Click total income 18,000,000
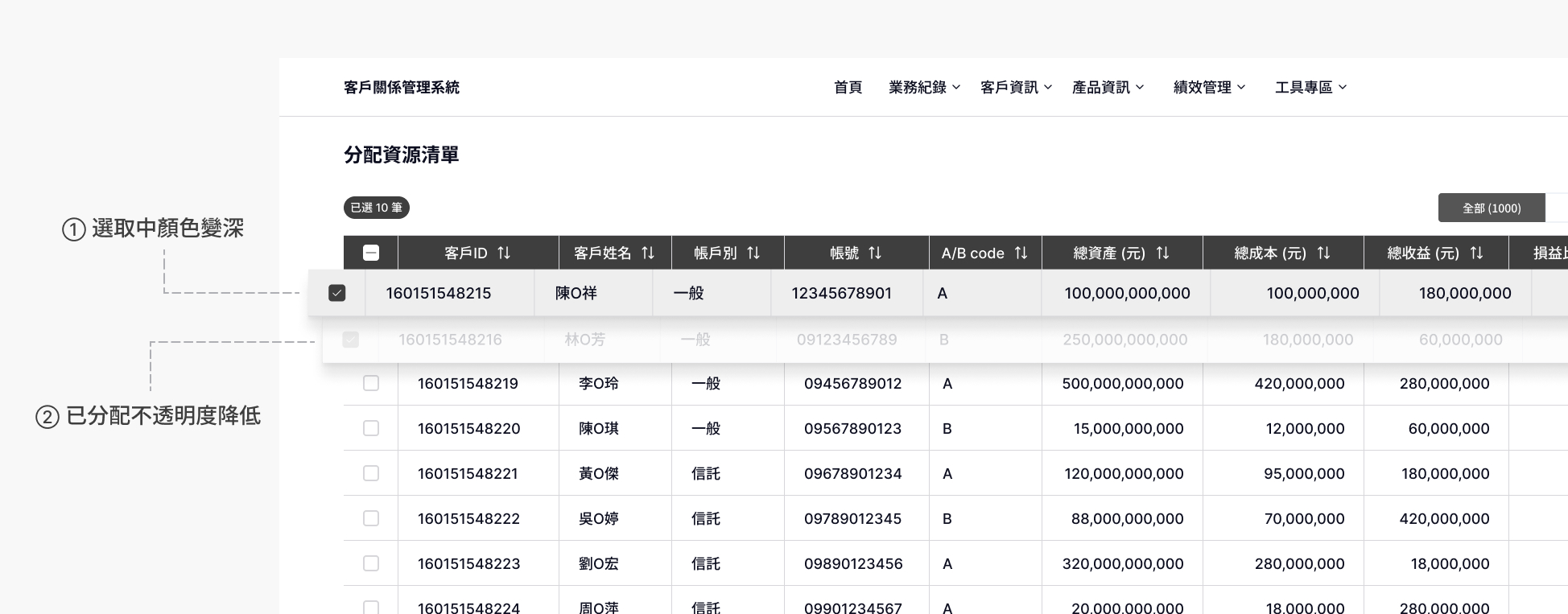Screen dimensions: 1568x614 (1450, 563)
